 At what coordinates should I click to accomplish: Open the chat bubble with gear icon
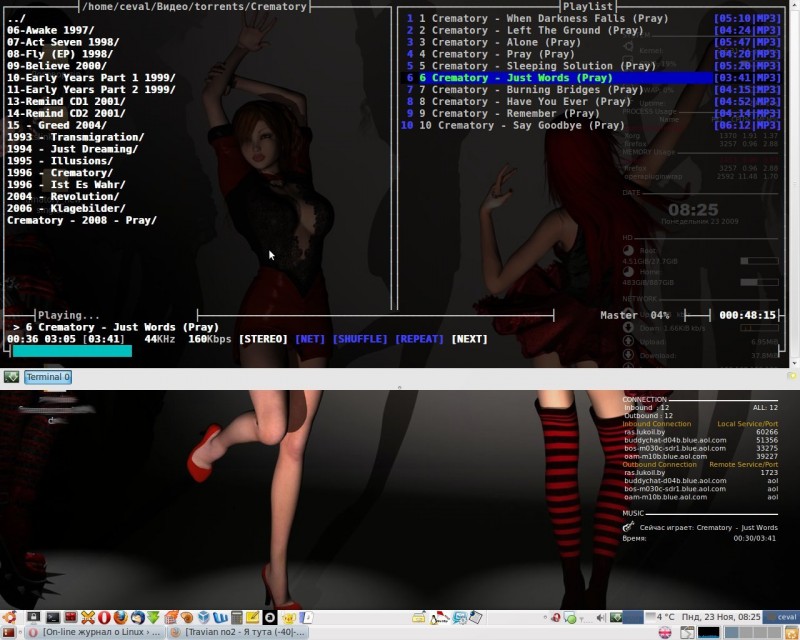(x=459, y=618)
